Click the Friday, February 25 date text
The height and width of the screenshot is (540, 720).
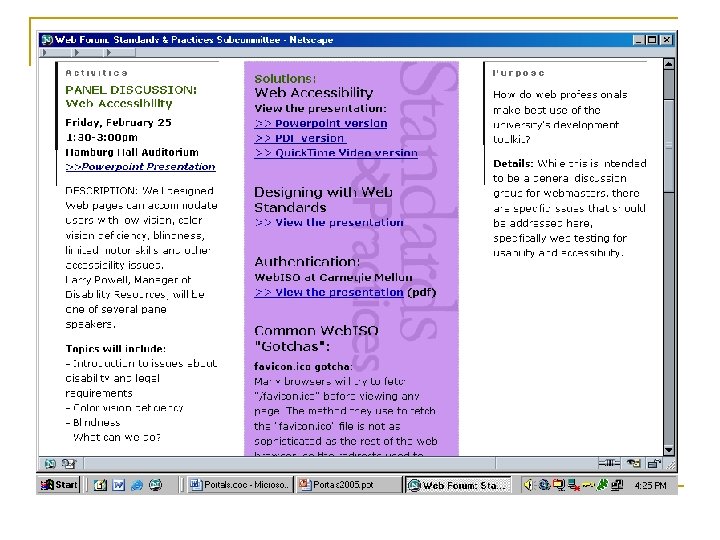pyautogui.click(x=118, y=123)
